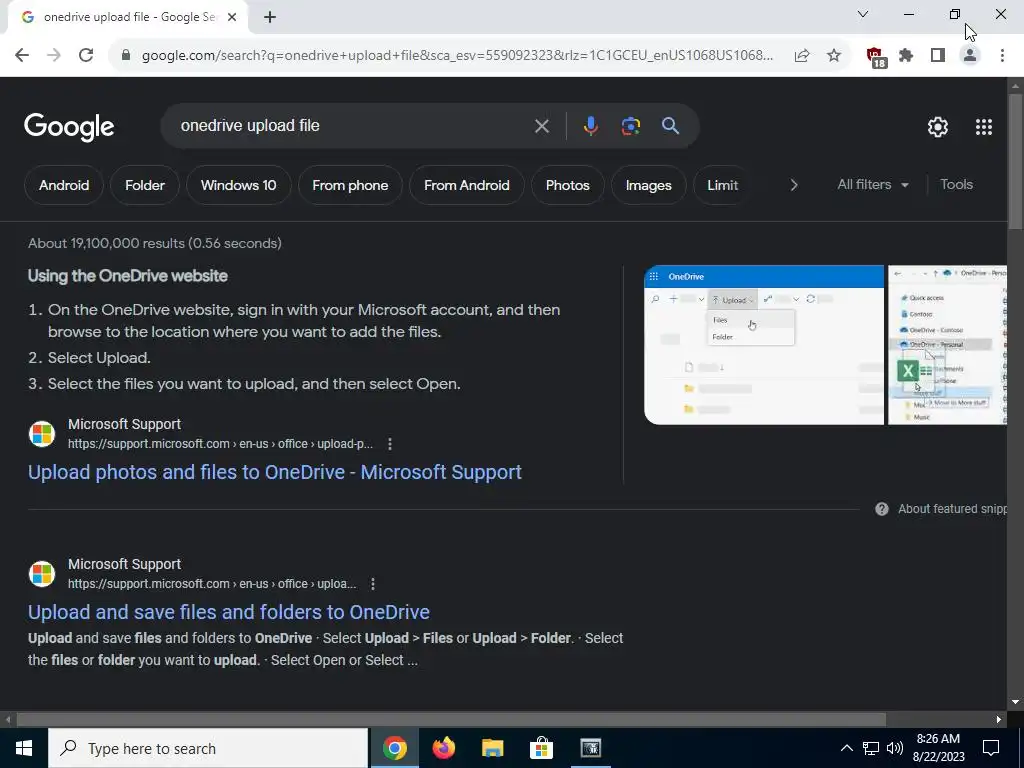Viewport: 1024px width, 768px height.
Task: Open the Extensions puzzle icon
Action: pyautogui.click(x=906, y=56)
